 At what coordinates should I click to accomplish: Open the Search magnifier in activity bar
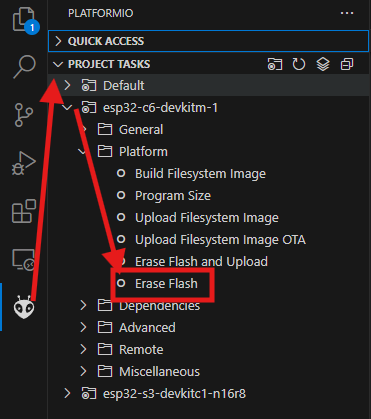click(x=24, y=66)
